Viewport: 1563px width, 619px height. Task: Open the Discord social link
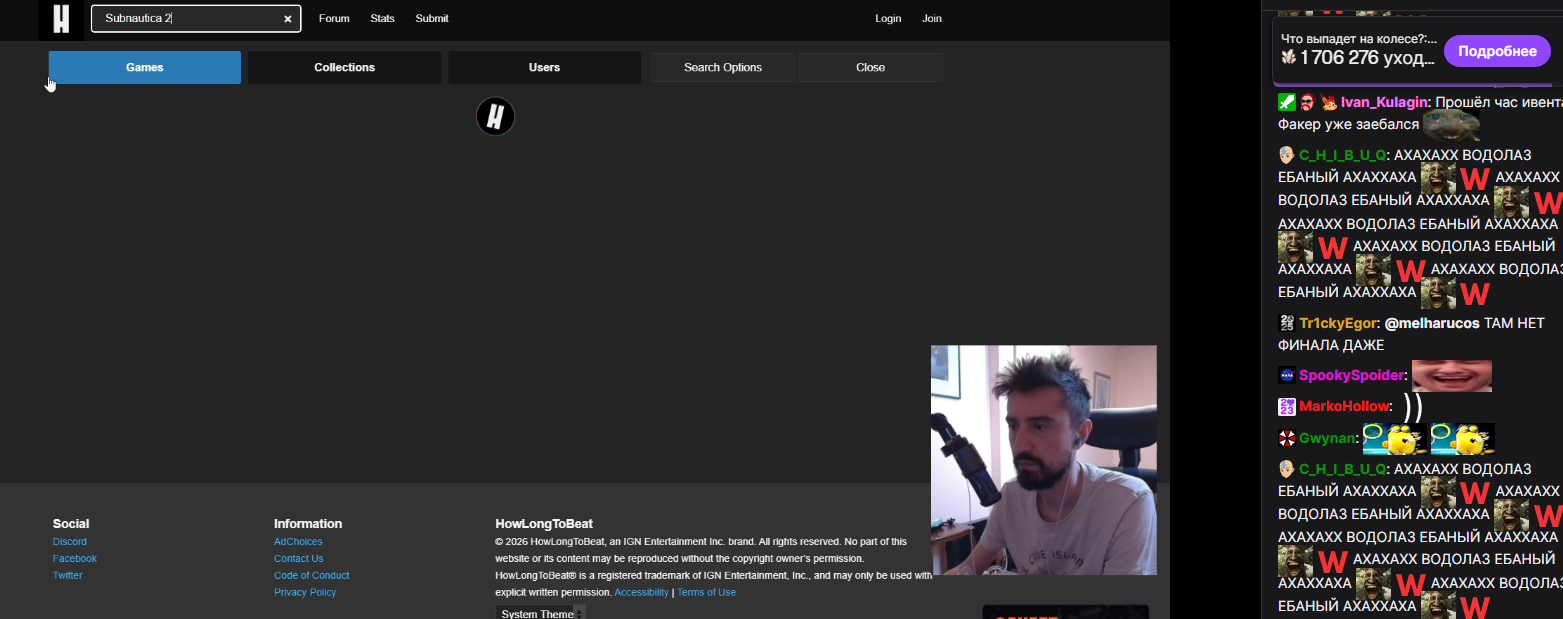click(x=70, y=541)
